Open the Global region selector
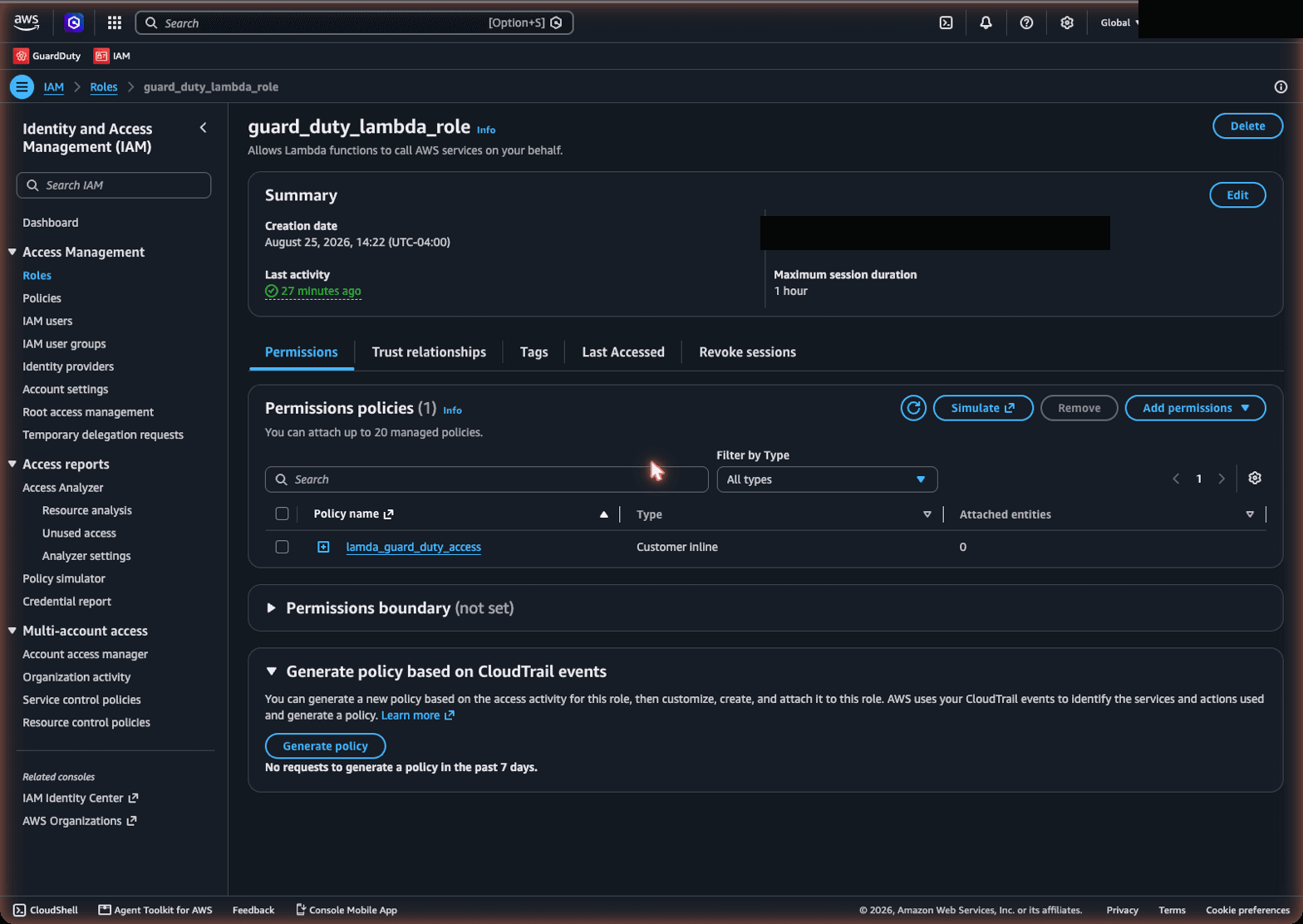Image resolution: width=1303 pixels, height=924 pixels. click(x=1119, y=22)
